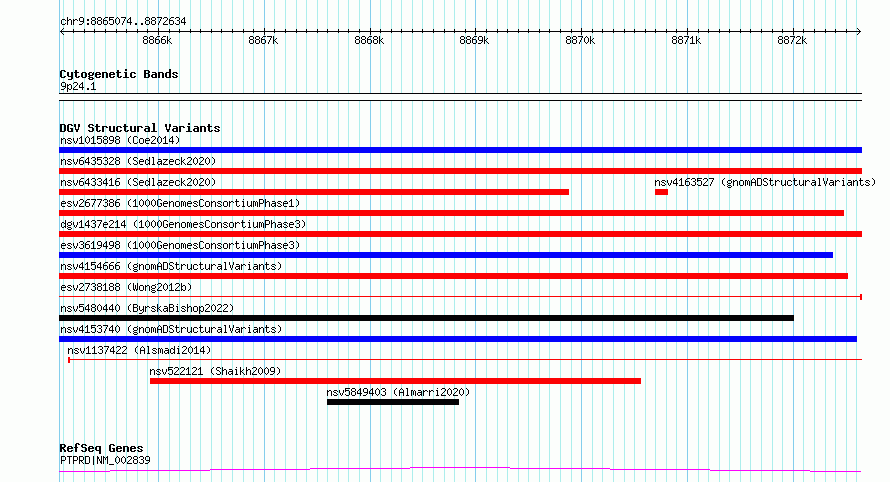
Task: Open variant label esv3619498 (1000GenomesConsortiumPhase3)
Action: [x=180, y=245]
